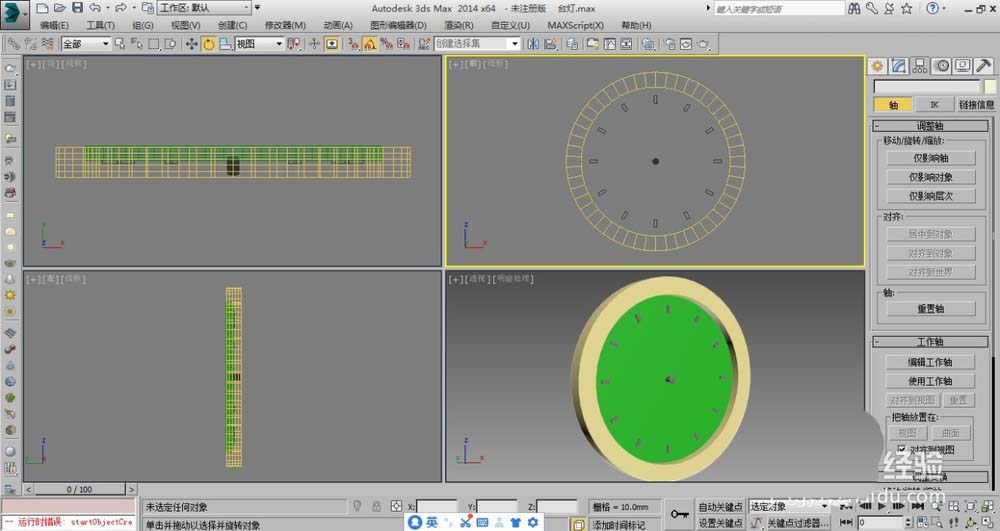Toggle the Percent Snap icon
Viewport: 1000px width, 531px height.
pos(386,43)
